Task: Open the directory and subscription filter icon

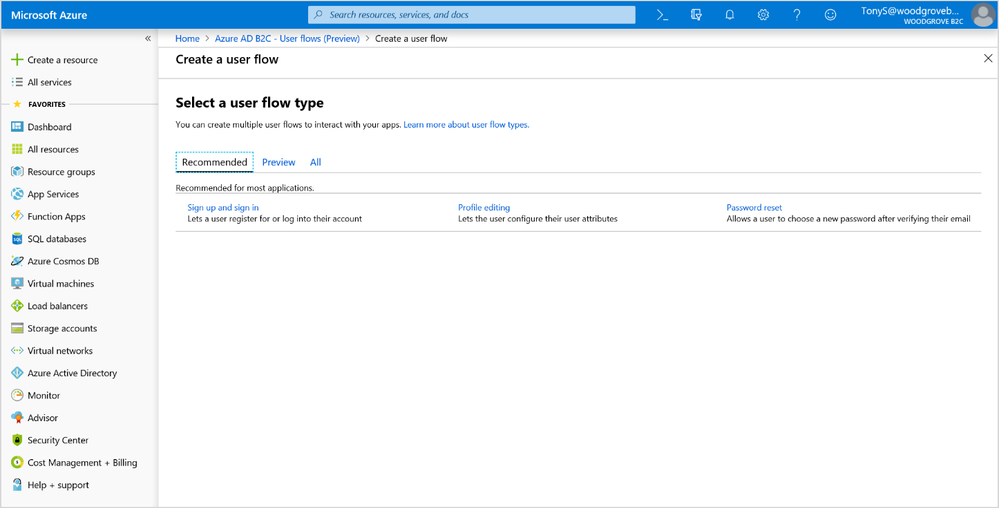Action: [x=696, y=15]
